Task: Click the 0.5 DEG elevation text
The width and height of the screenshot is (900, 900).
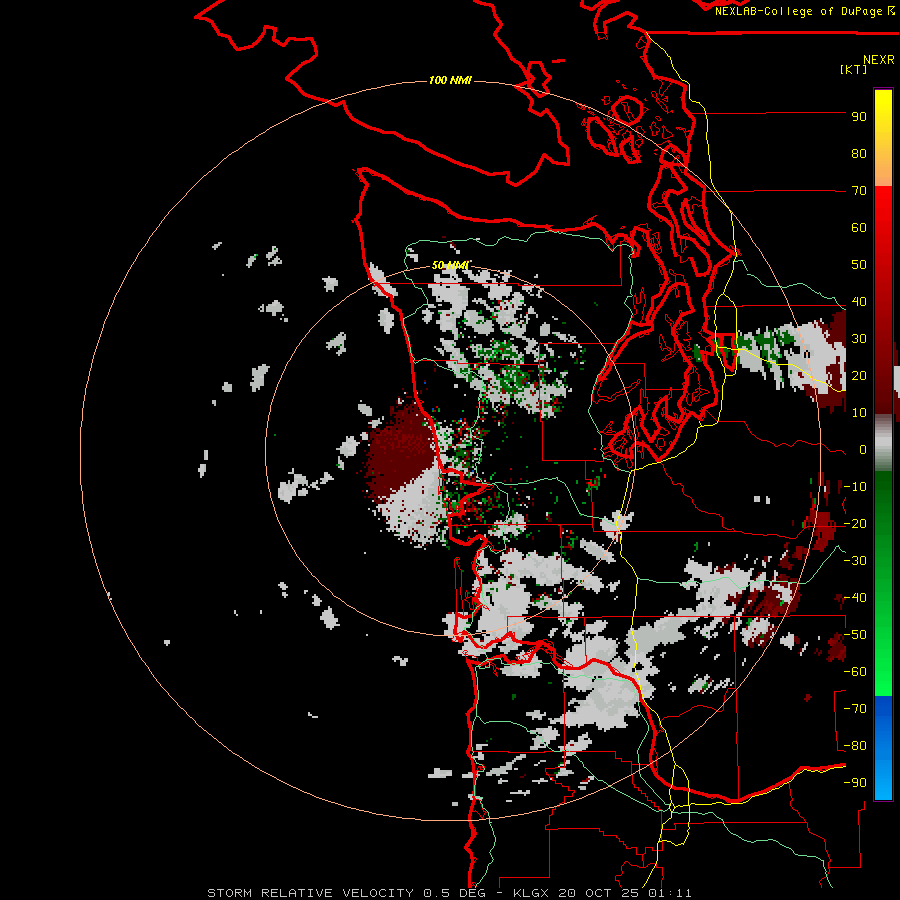Action: (455, 893)
